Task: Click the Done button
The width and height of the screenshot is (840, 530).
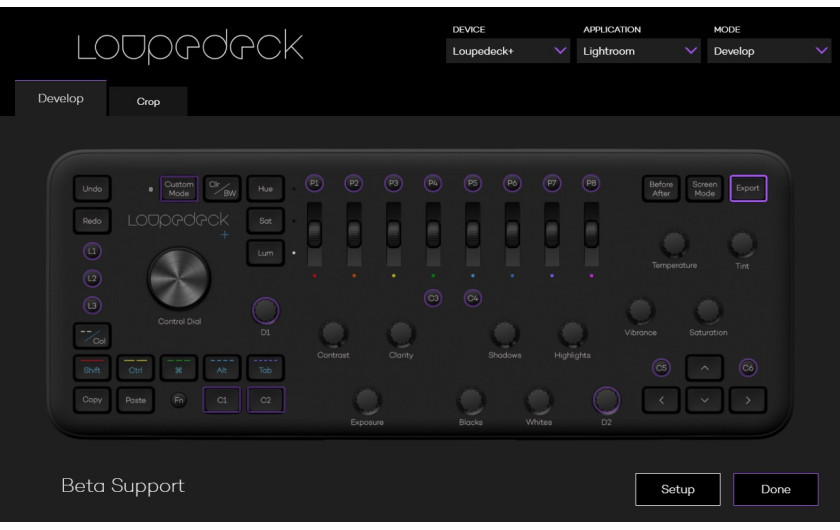Action: [775, 489]
